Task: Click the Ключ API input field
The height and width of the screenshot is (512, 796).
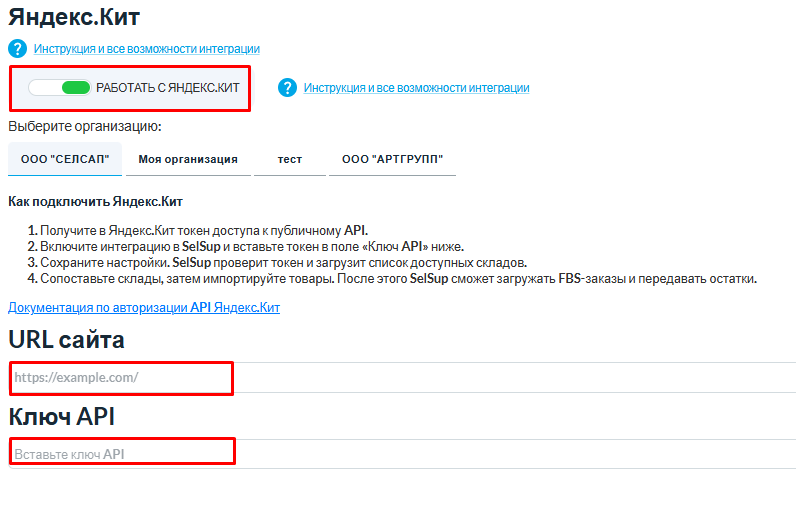Action: click(402, 454)
